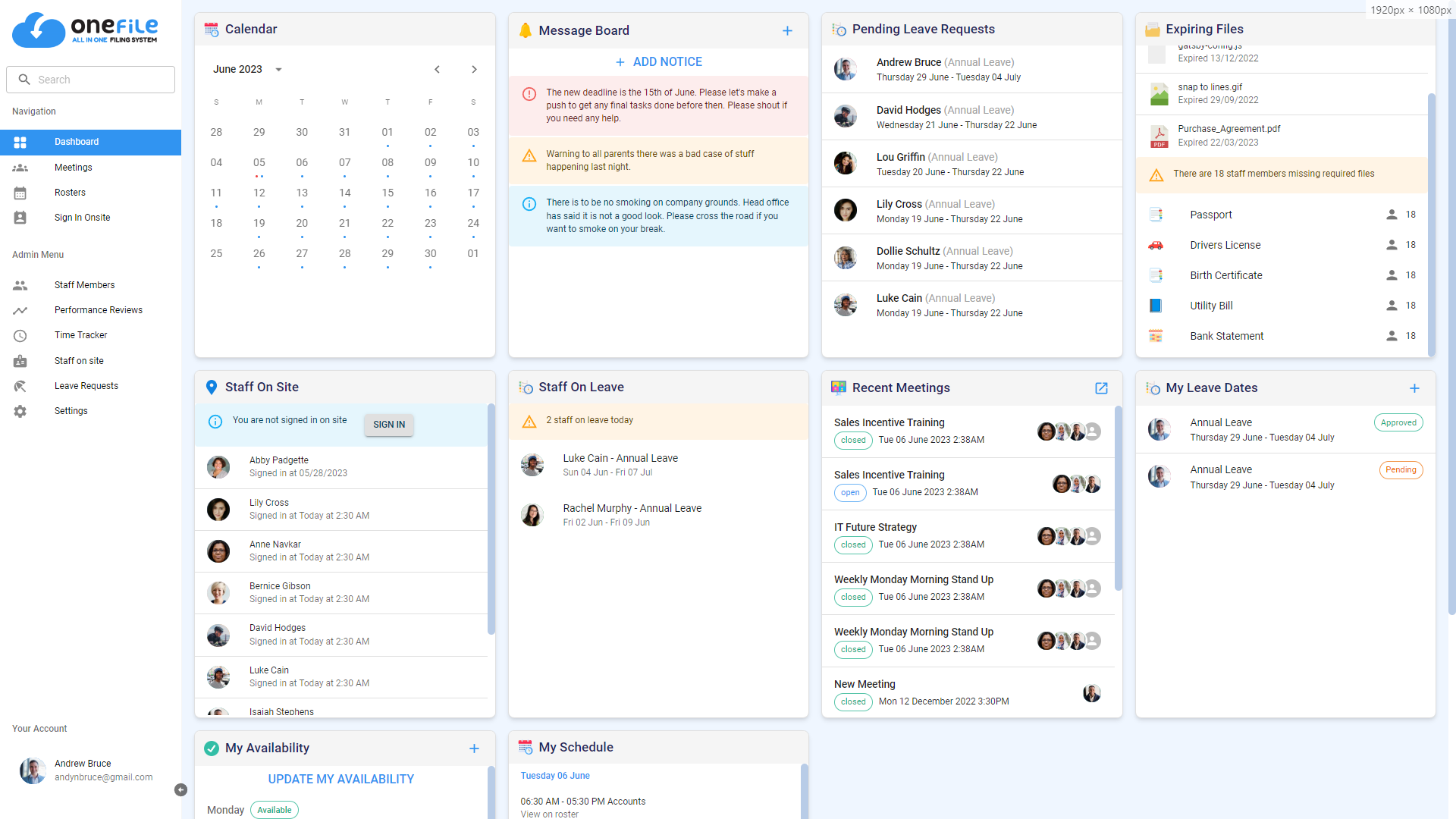This screenshot has width=1456, height=819.
Task: Click the Pending badge in My Leave Dates
Action: click(x=1401, y=469)
